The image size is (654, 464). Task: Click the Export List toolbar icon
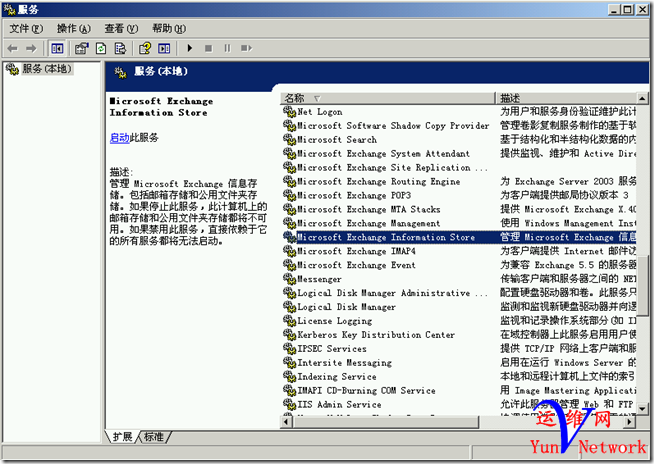pyautogui.click(x=120, y=48)
